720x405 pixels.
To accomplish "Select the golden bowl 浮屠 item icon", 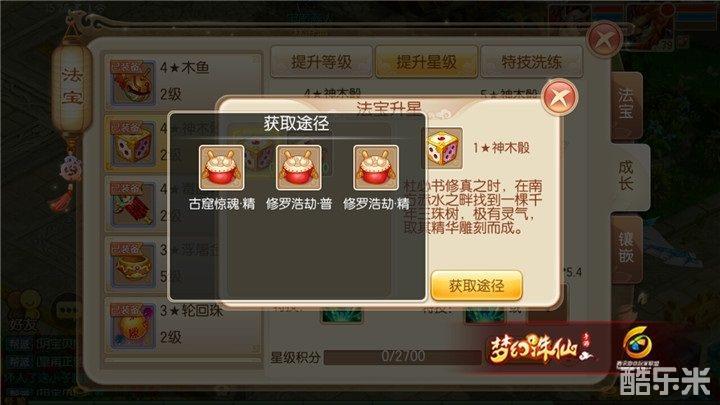I will tap(132, 265).
